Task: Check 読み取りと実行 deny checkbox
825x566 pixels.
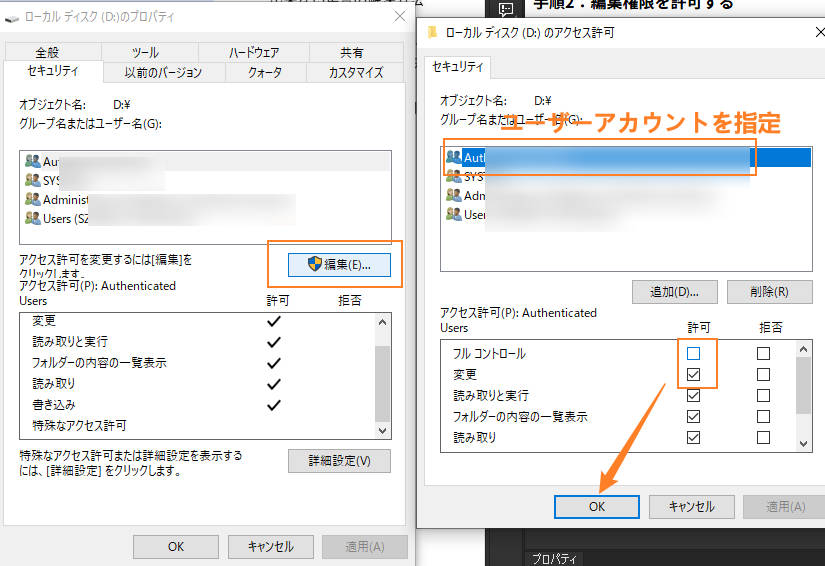Action: (763, 396)
